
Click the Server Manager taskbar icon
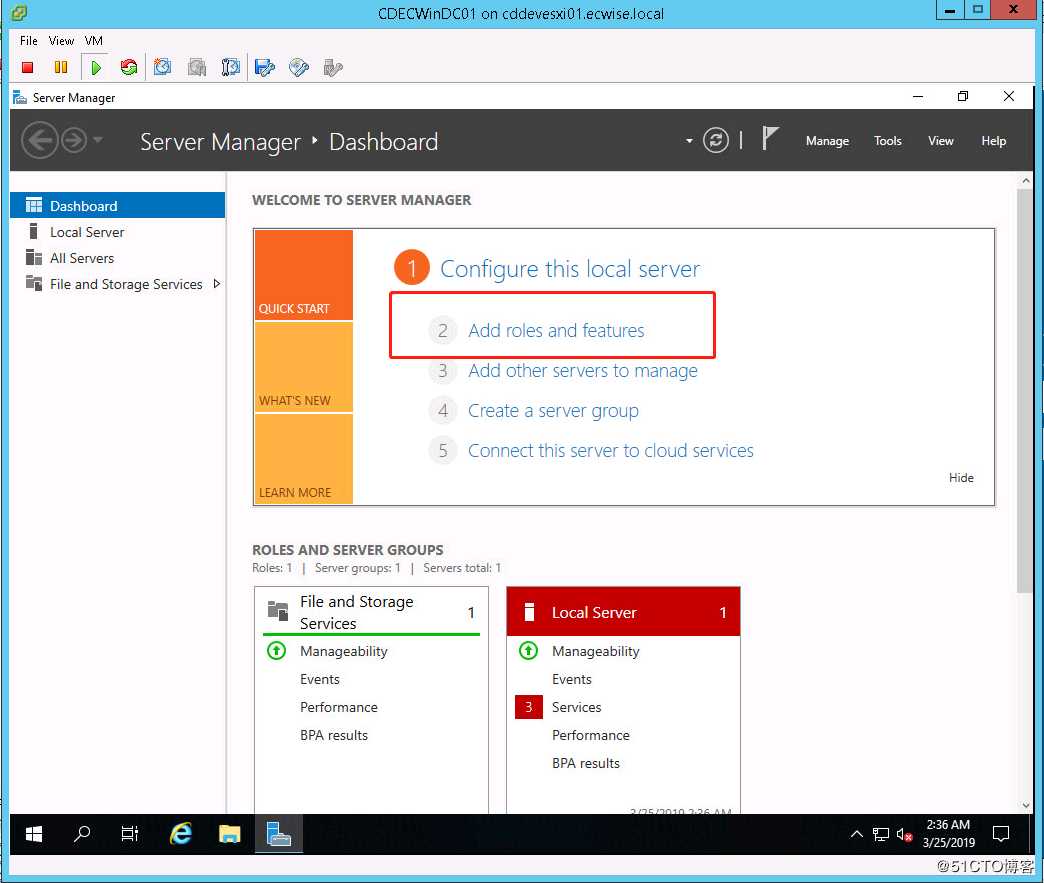point(278,833)
